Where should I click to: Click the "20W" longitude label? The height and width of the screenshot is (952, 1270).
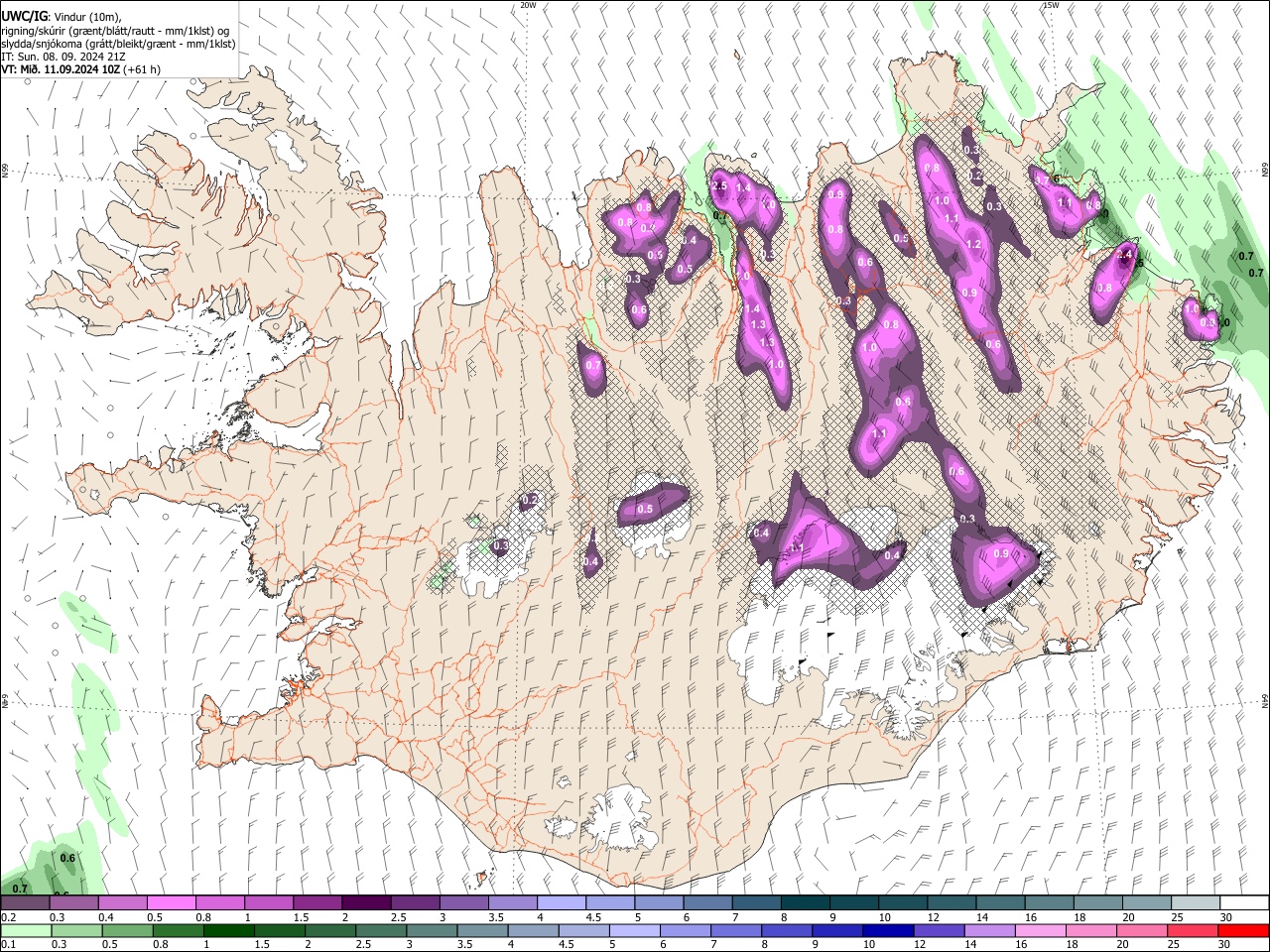(528, 5)
